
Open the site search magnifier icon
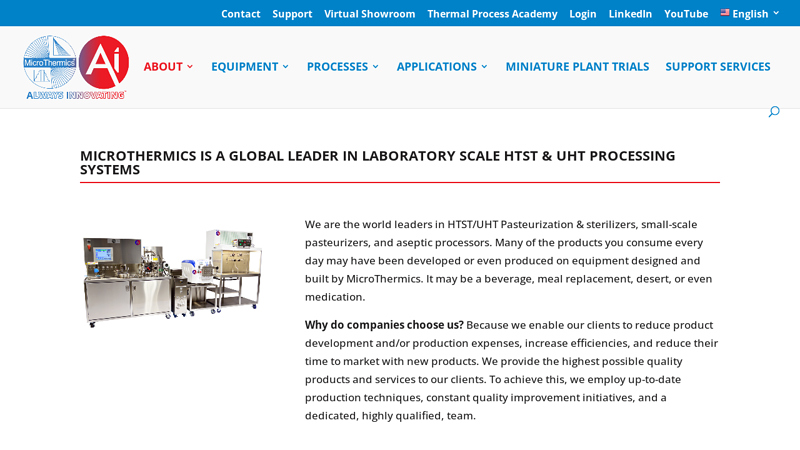(774, 112)
